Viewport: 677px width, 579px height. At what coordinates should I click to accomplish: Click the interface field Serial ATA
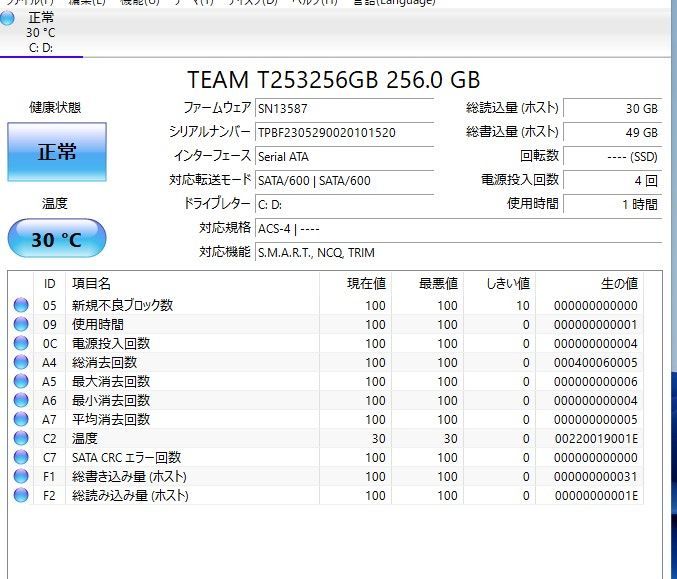(345, 157)
